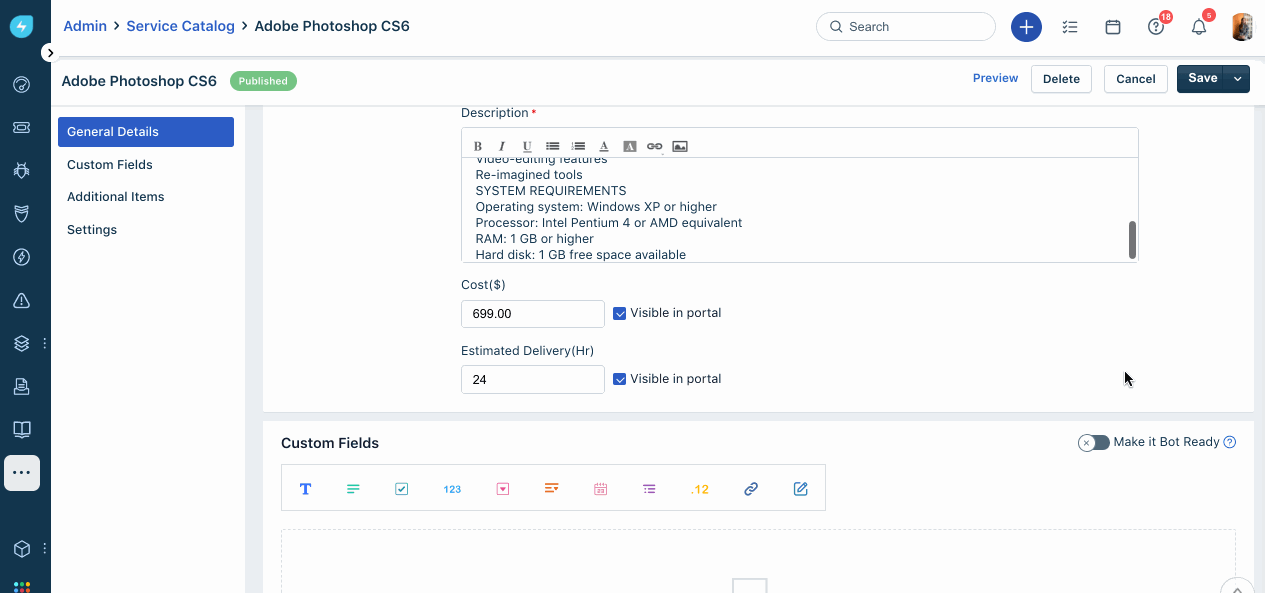
Task: Open the tasks checklist icon
Action: (x=1070, y=27)
